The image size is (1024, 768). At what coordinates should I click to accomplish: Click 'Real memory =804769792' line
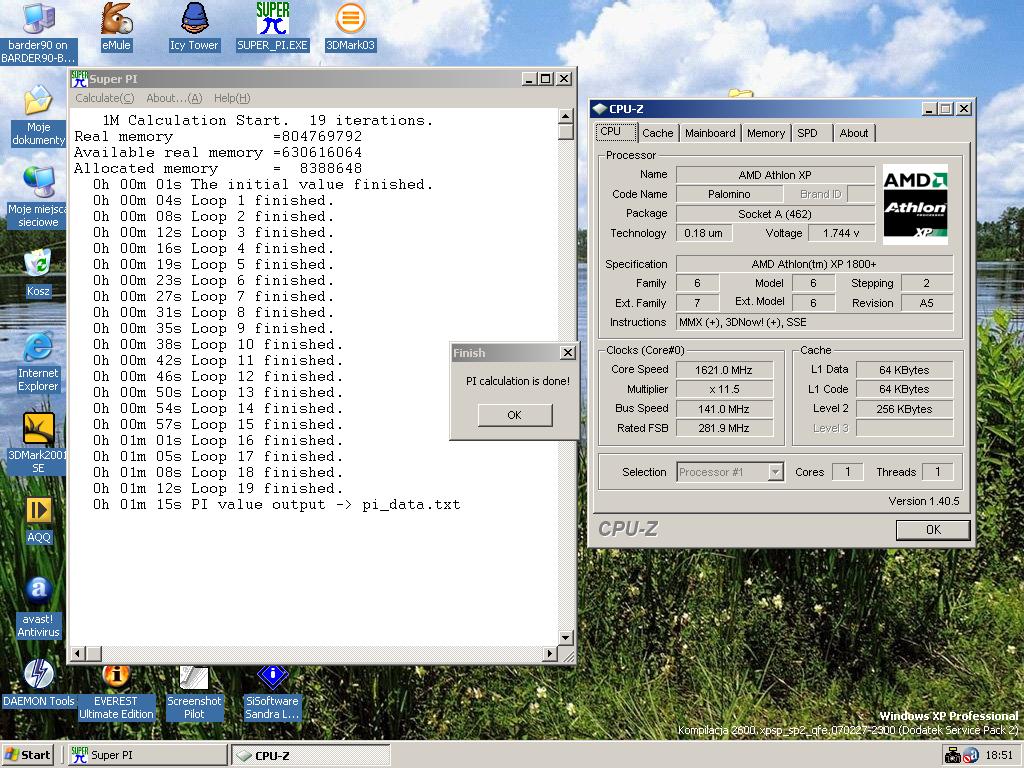(217, 136)
